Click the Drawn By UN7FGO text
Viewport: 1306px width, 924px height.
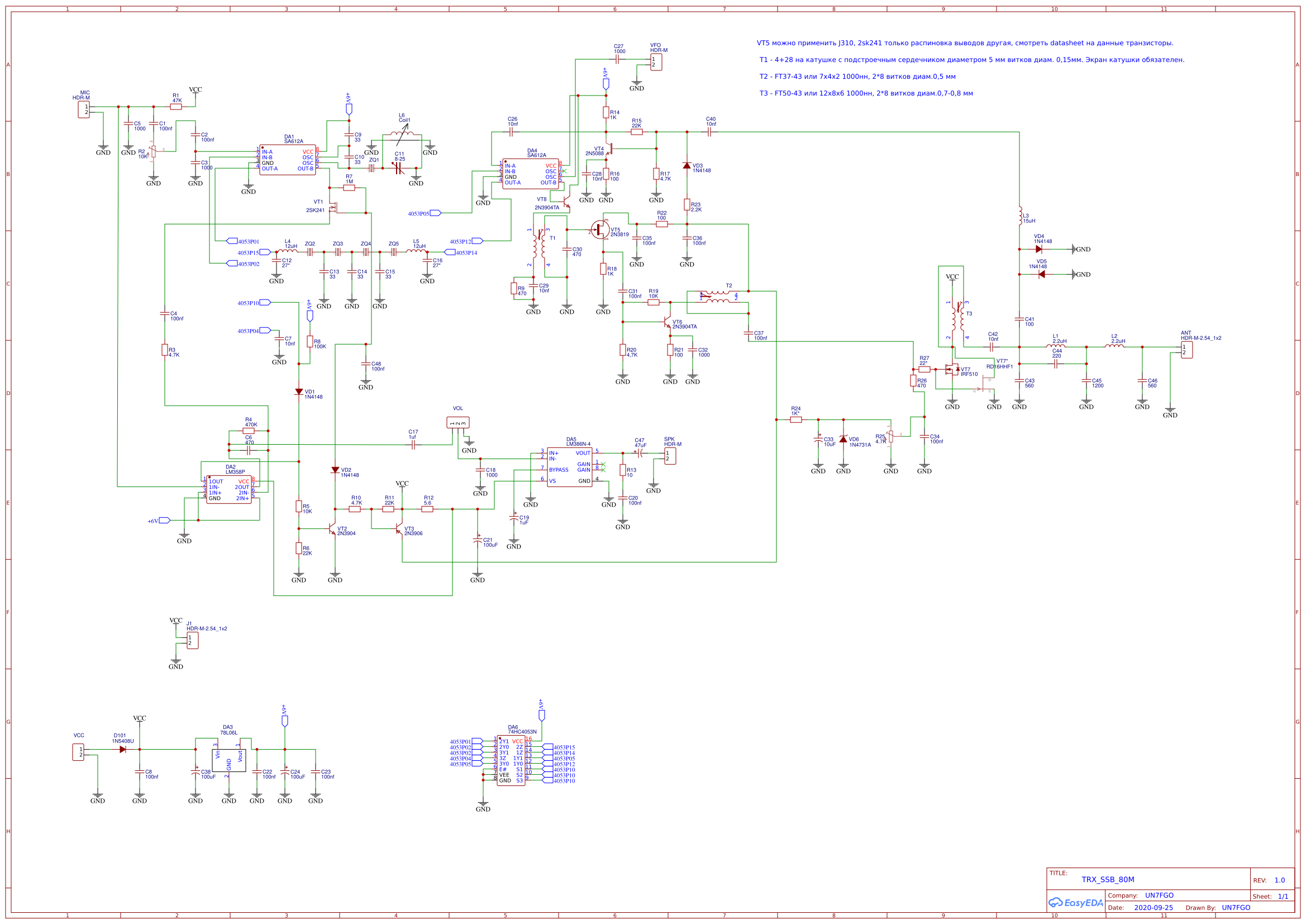[x=1236, y=908]
